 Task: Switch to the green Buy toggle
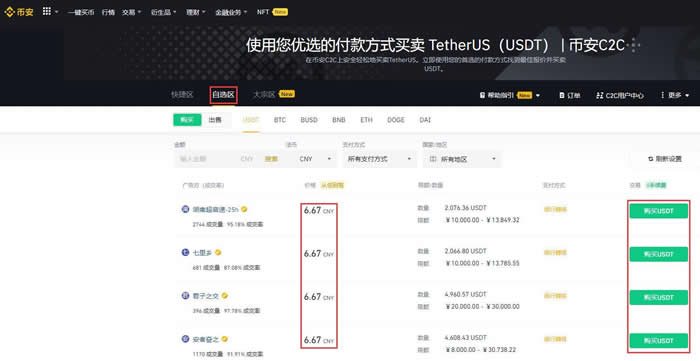pyautogui.click(x=187, y=120)
